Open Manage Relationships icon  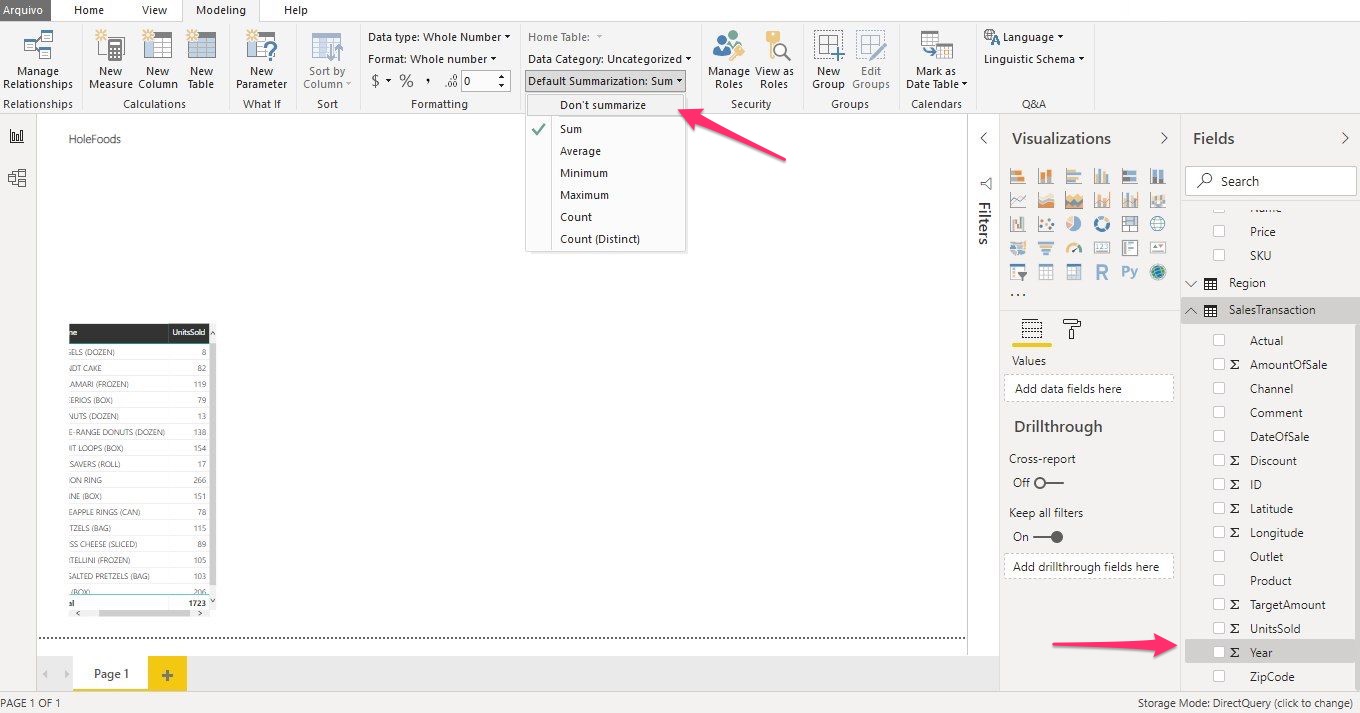[x=38, y=60]
